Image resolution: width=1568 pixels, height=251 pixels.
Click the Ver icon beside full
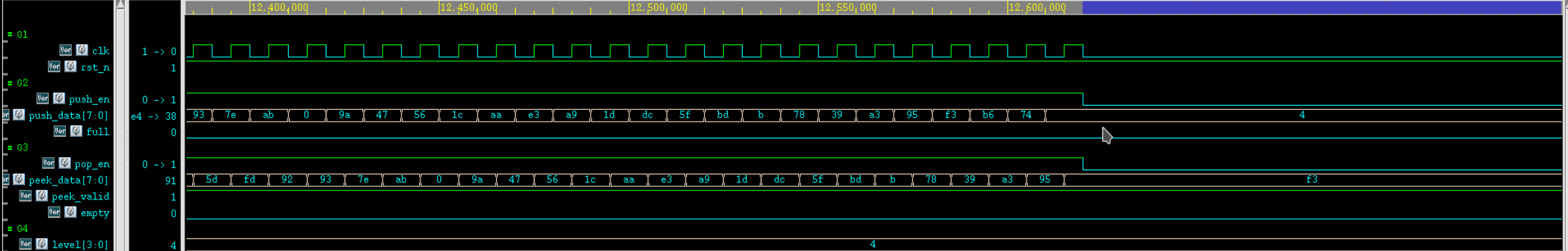pyautogui.click(x=60, y=131)
